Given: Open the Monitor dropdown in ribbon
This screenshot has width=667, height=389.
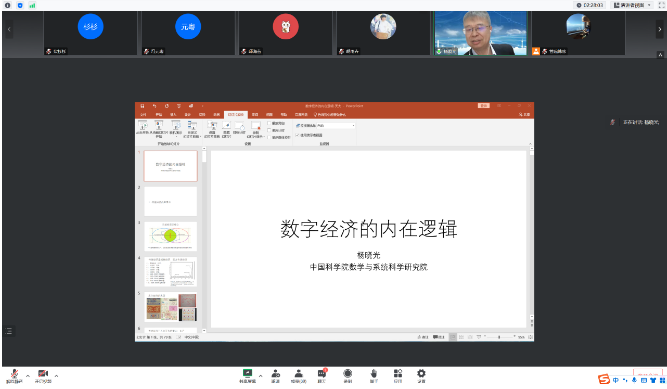Looking at the screenshot, I should [336, 126].
